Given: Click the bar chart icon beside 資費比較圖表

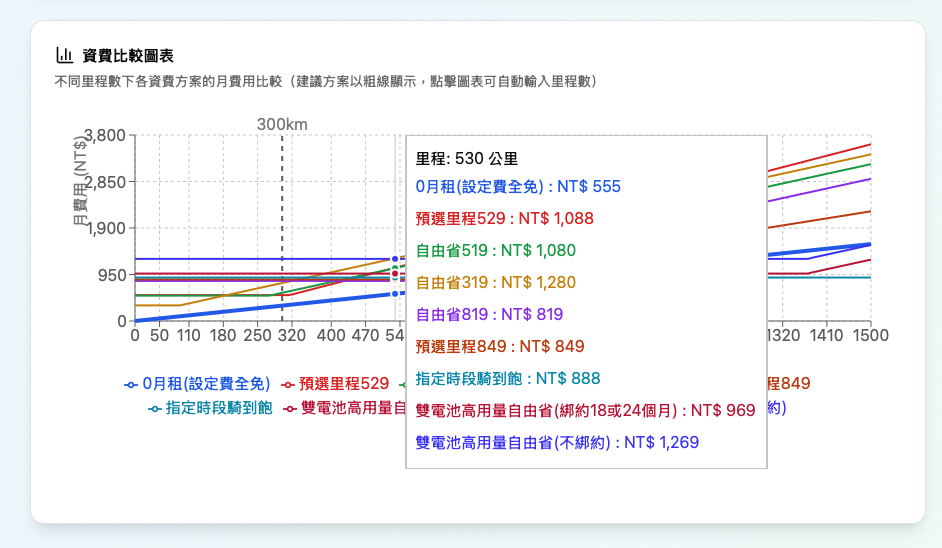Looking at the screenshot, I should point(64,55).
